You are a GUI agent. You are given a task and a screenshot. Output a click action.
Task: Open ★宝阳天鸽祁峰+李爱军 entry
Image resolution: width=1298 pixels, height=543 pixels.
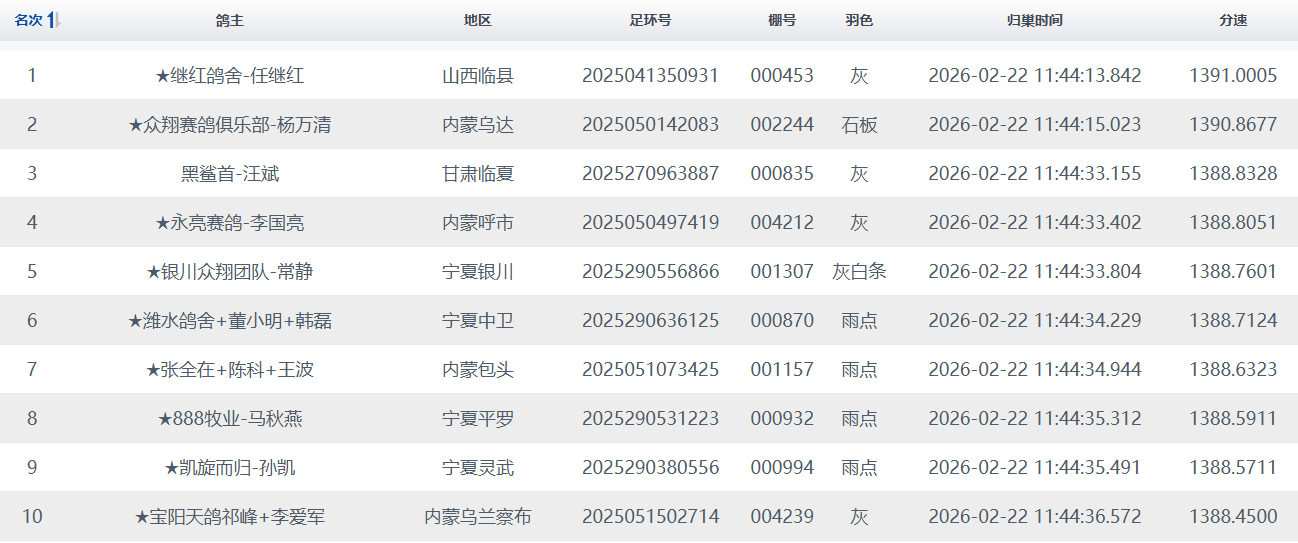pyautogui.click(x=230, y=517)
